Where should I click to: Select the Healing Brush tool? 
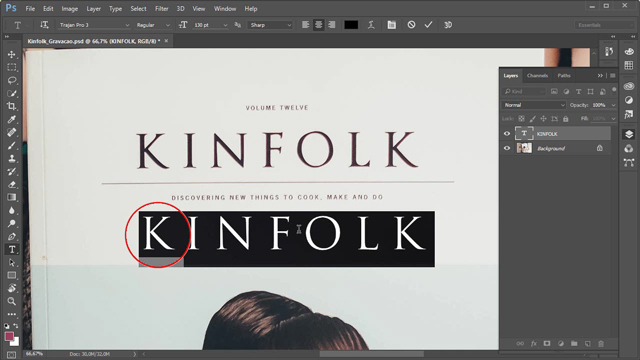(11, 132)
